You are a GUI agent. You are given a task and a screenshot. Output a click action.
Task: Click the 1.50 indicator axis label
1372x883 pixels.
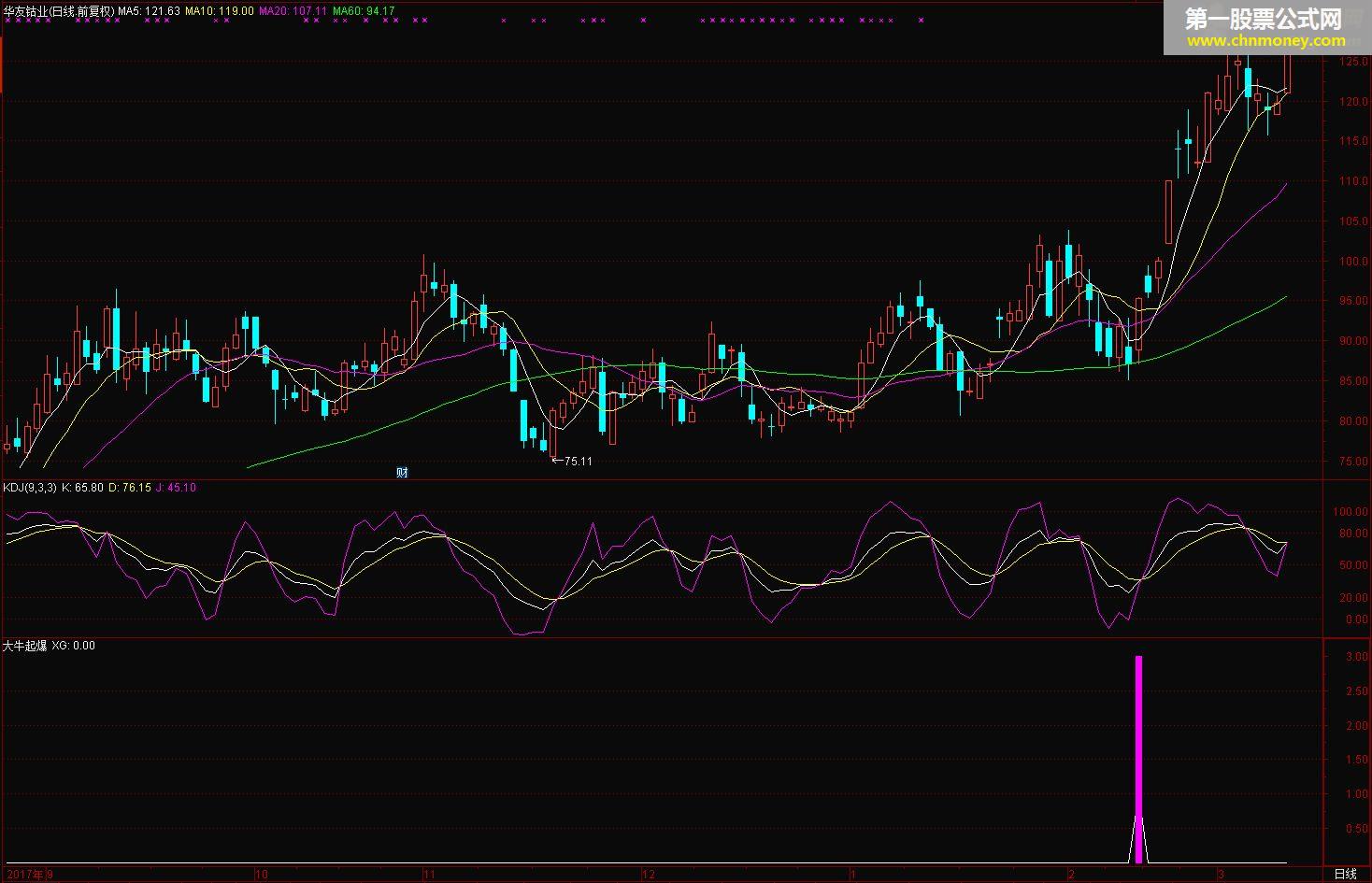1357,760
